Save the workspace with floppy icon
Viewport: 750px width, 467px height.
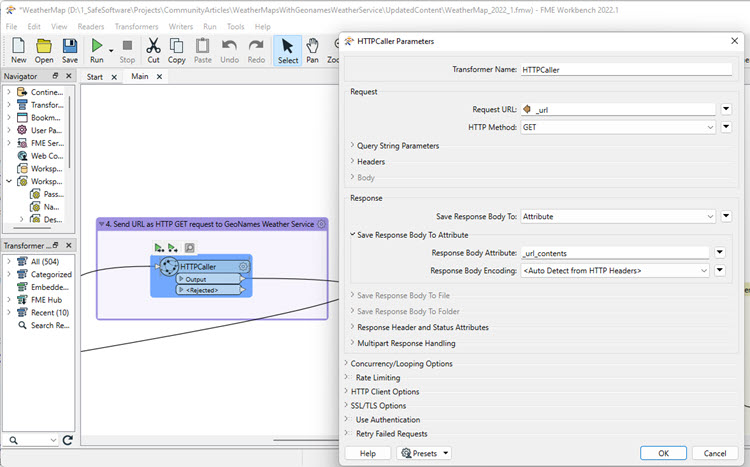70,50
